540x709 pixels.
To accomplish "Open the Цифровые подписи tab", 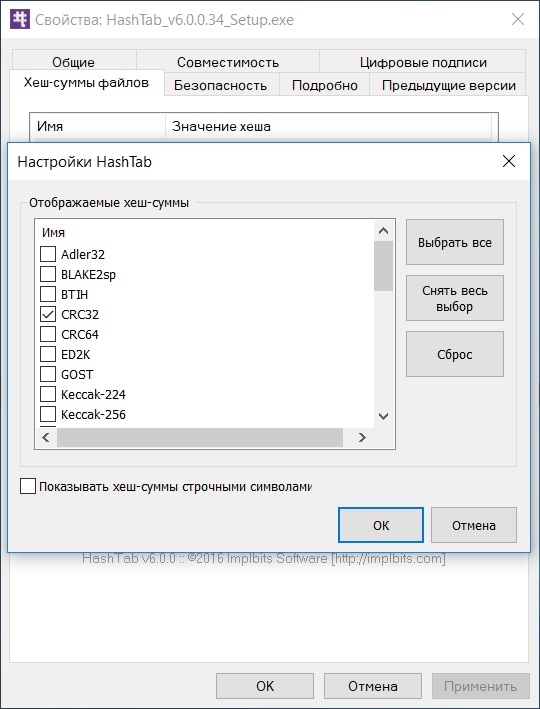I will point(423,62).
